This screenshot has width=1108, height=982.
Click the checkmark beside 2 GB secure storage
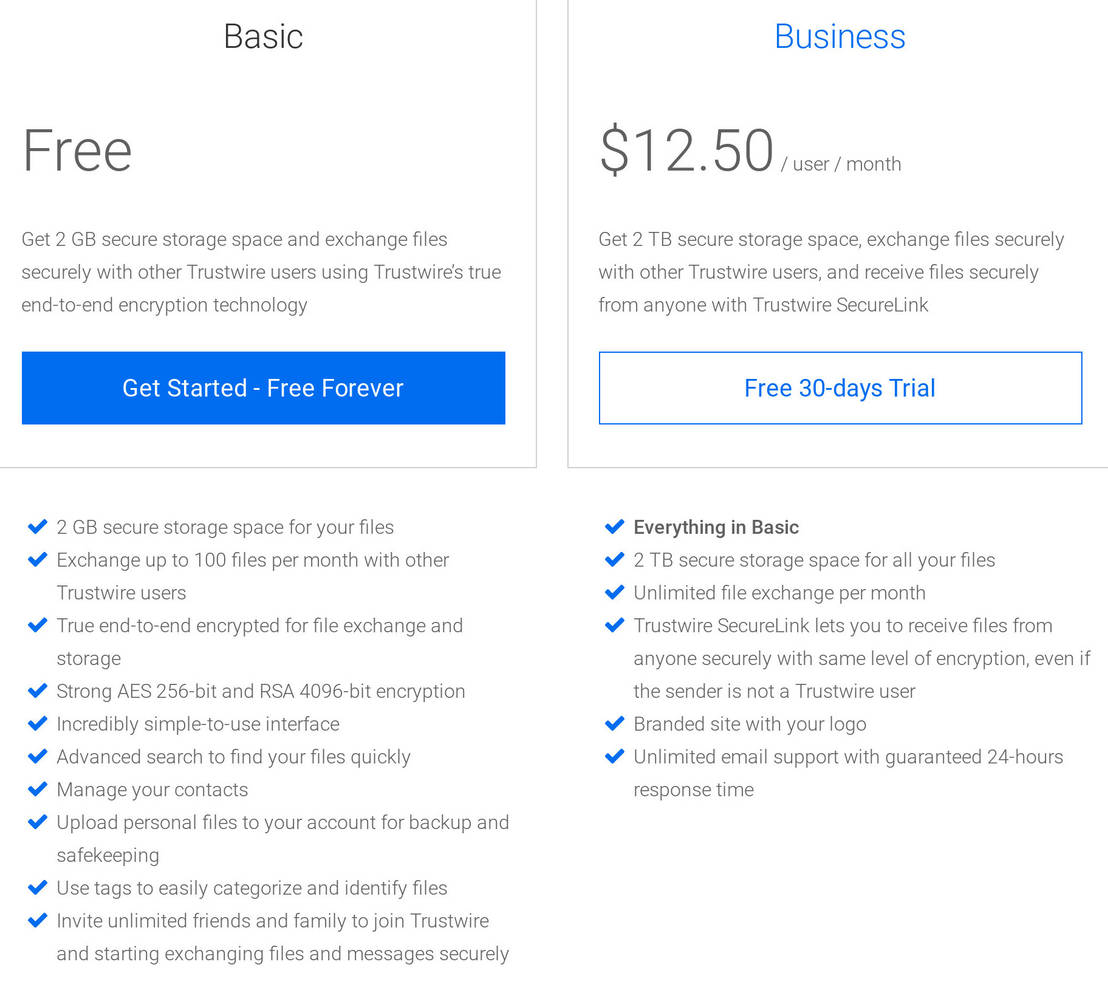pyautogui.click(x=38, y=526)
